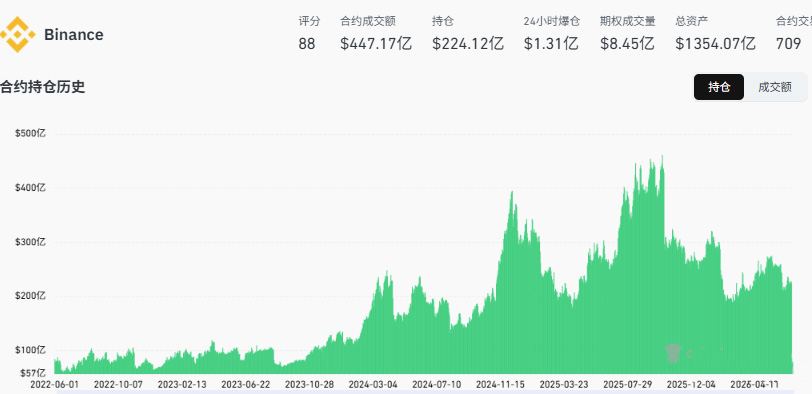Click the time range slider bar below chart
Screen dimensions: 812x394
pos(425,392)
